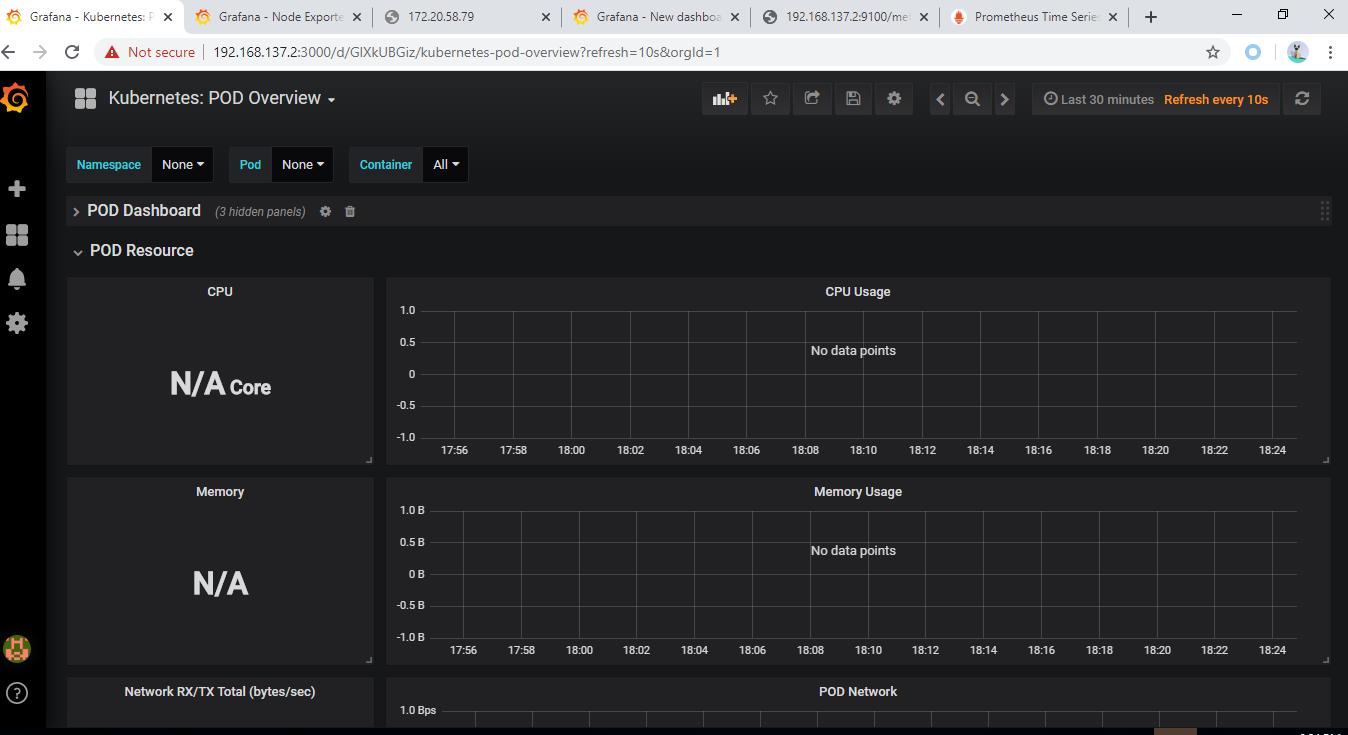Add a new panel to the dashboard
The width and height of the screenshot is (1348, 735).
click(724, 98)
